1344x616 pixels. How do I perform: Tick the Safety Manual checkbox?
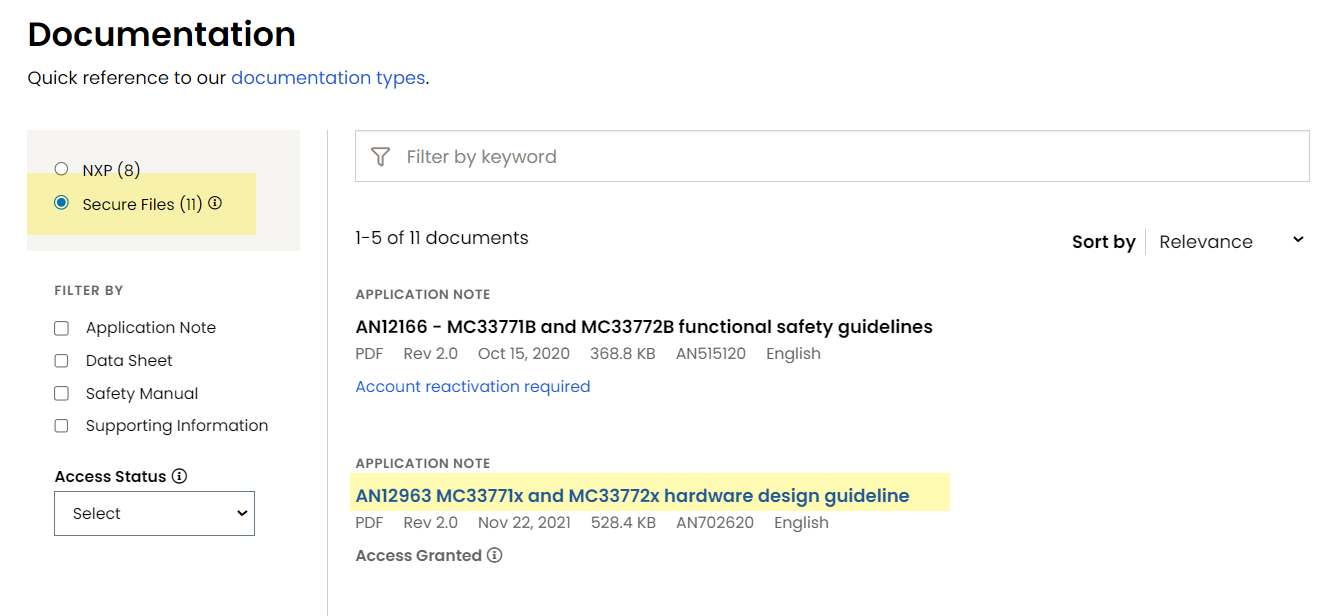[62, 394]
